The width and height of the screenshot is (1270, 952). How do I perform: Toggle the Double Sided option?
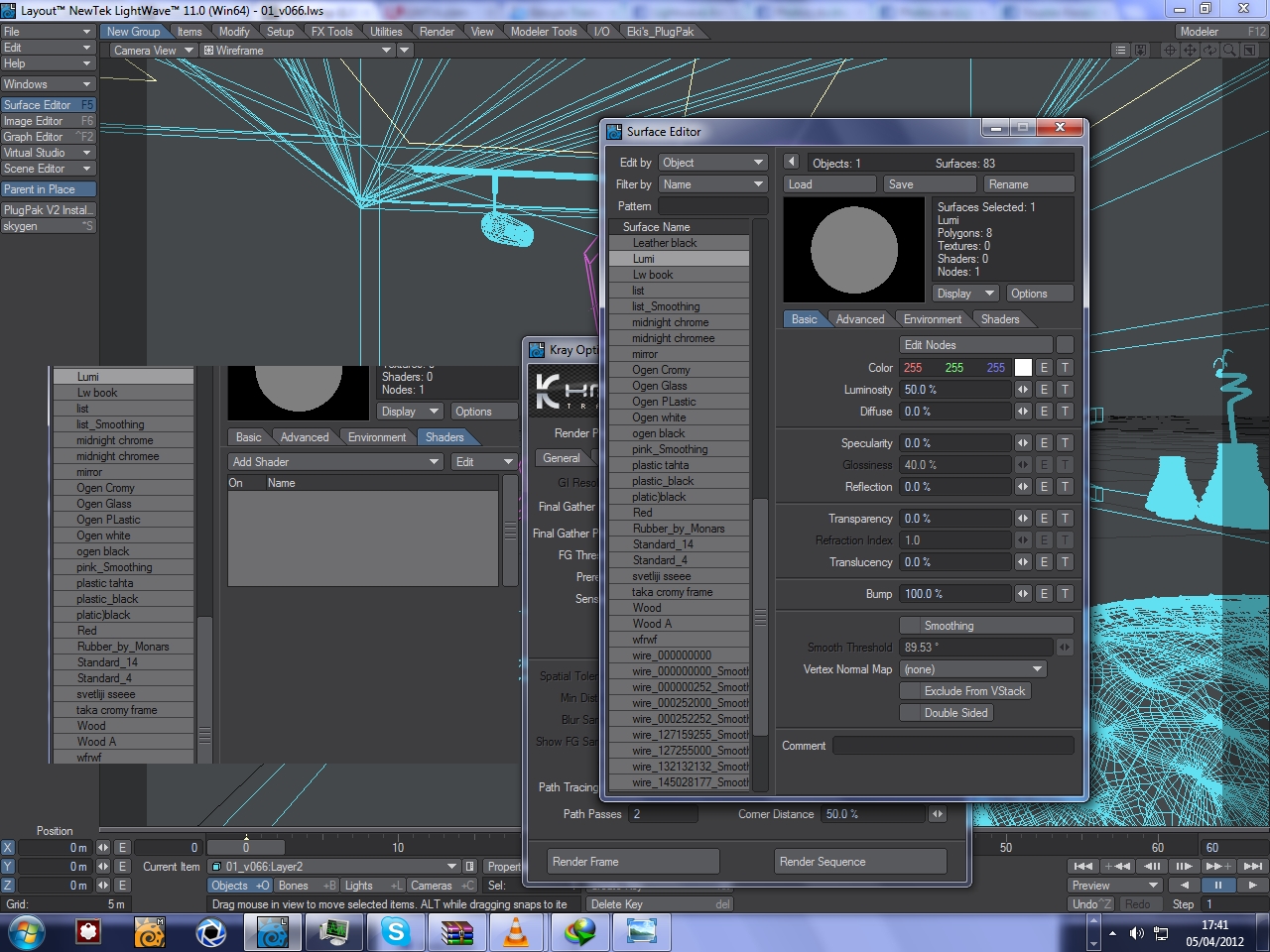pos(910,713)
